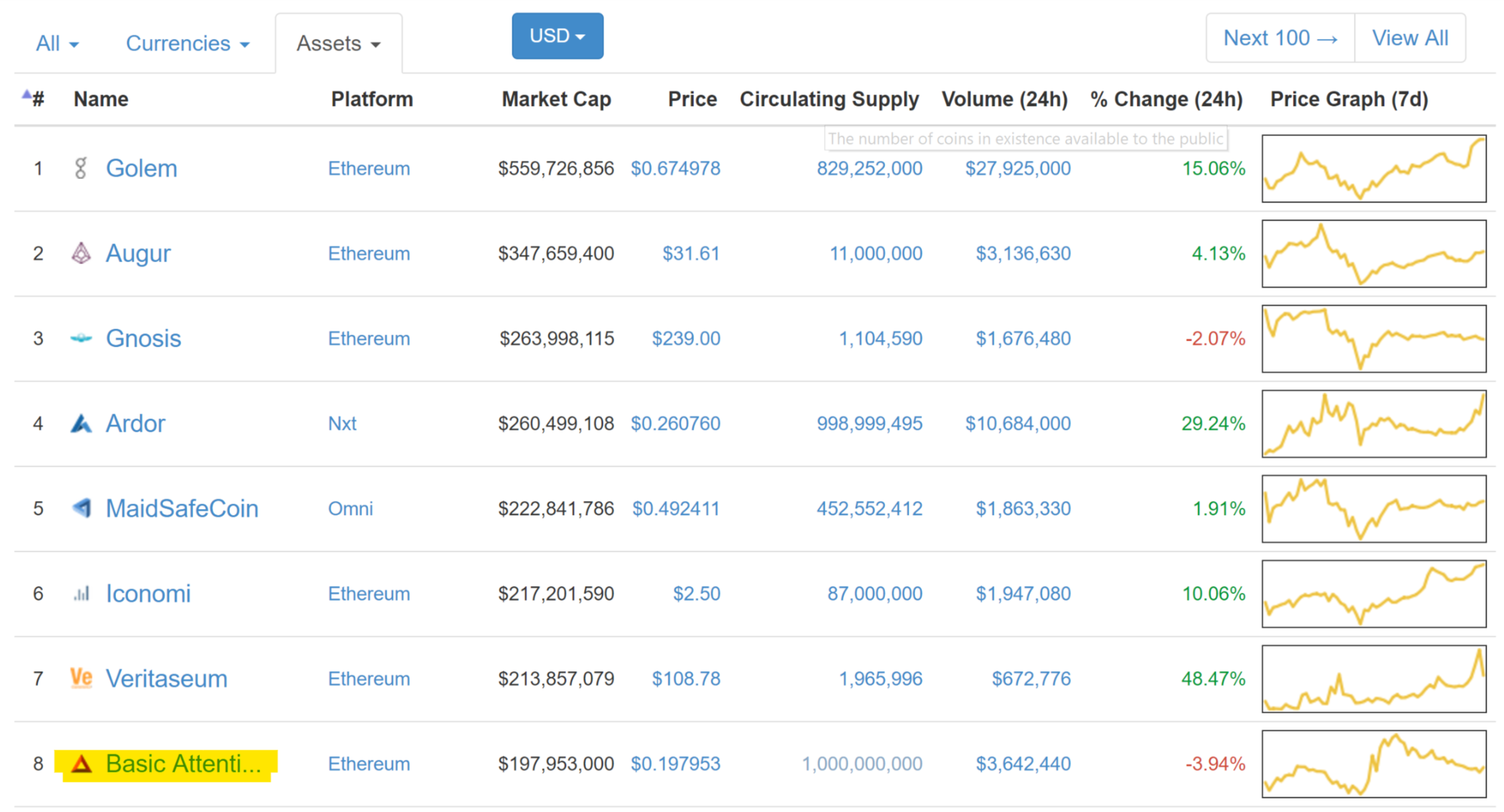The image size is (1504, 812).
Task: Open the Nxt platform link
Action: click(x=342, y=424)
